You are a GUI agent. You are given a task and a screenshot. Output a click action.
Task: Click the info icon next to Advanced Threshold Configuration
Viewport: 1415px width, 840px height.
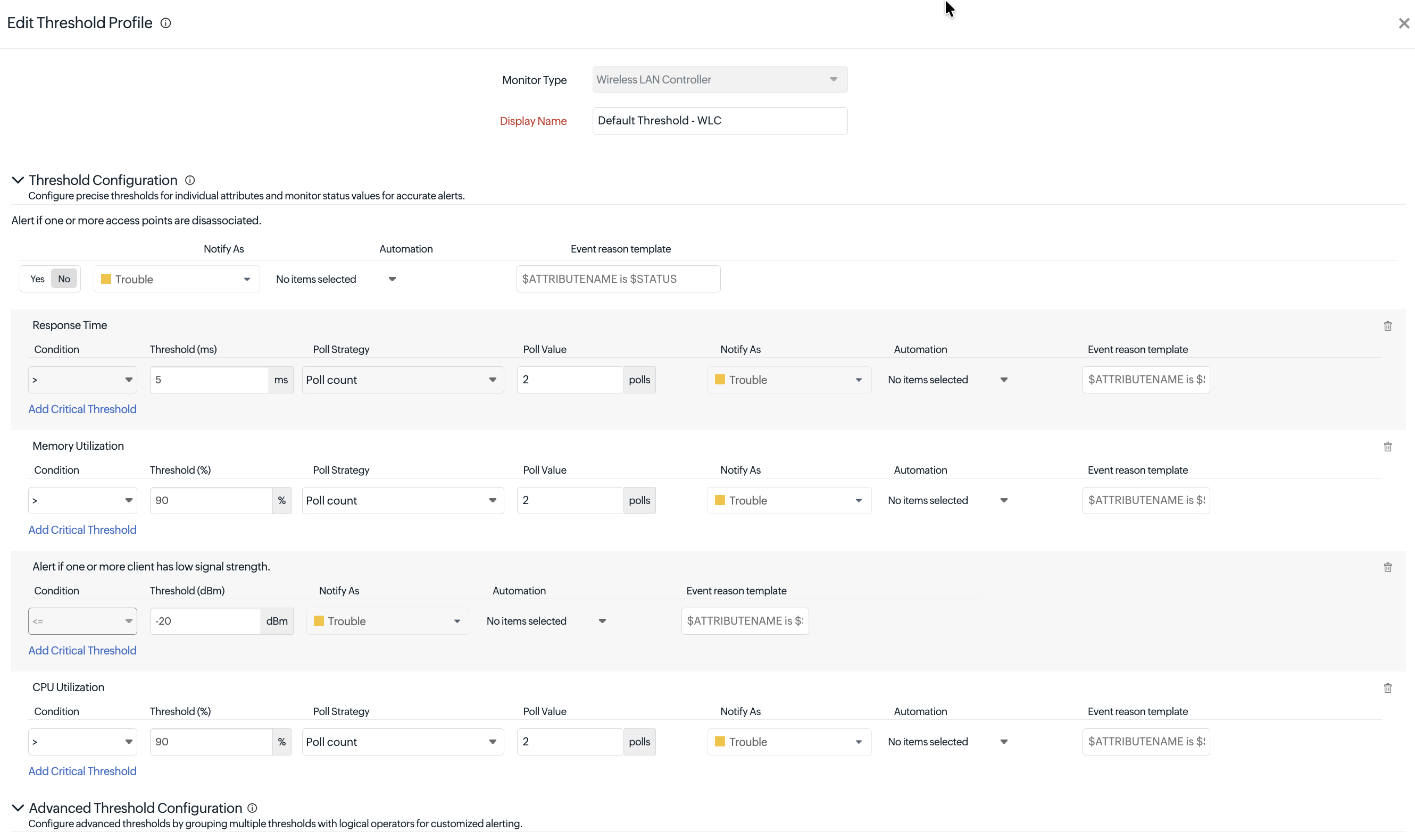click(252, 808)
